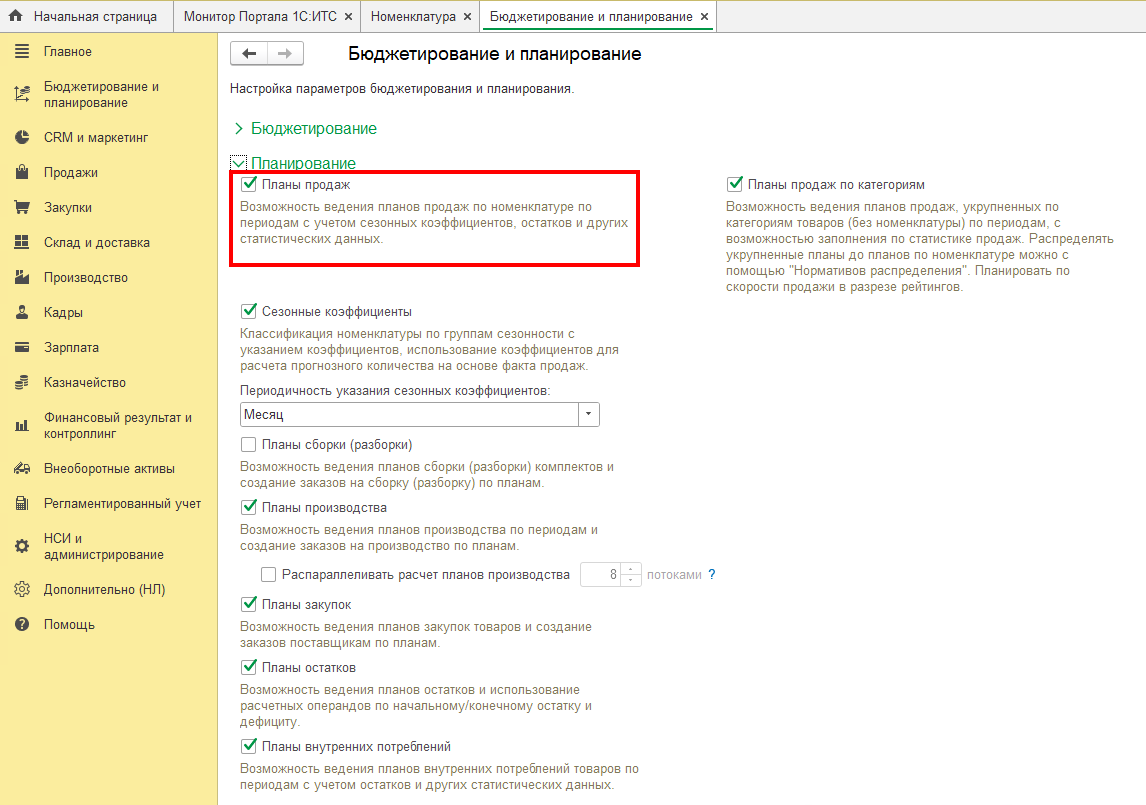Toggle the Планы закупок checkbox
Image resolution: width=1146 pixels, height=805 pixels.
(248, 605)
